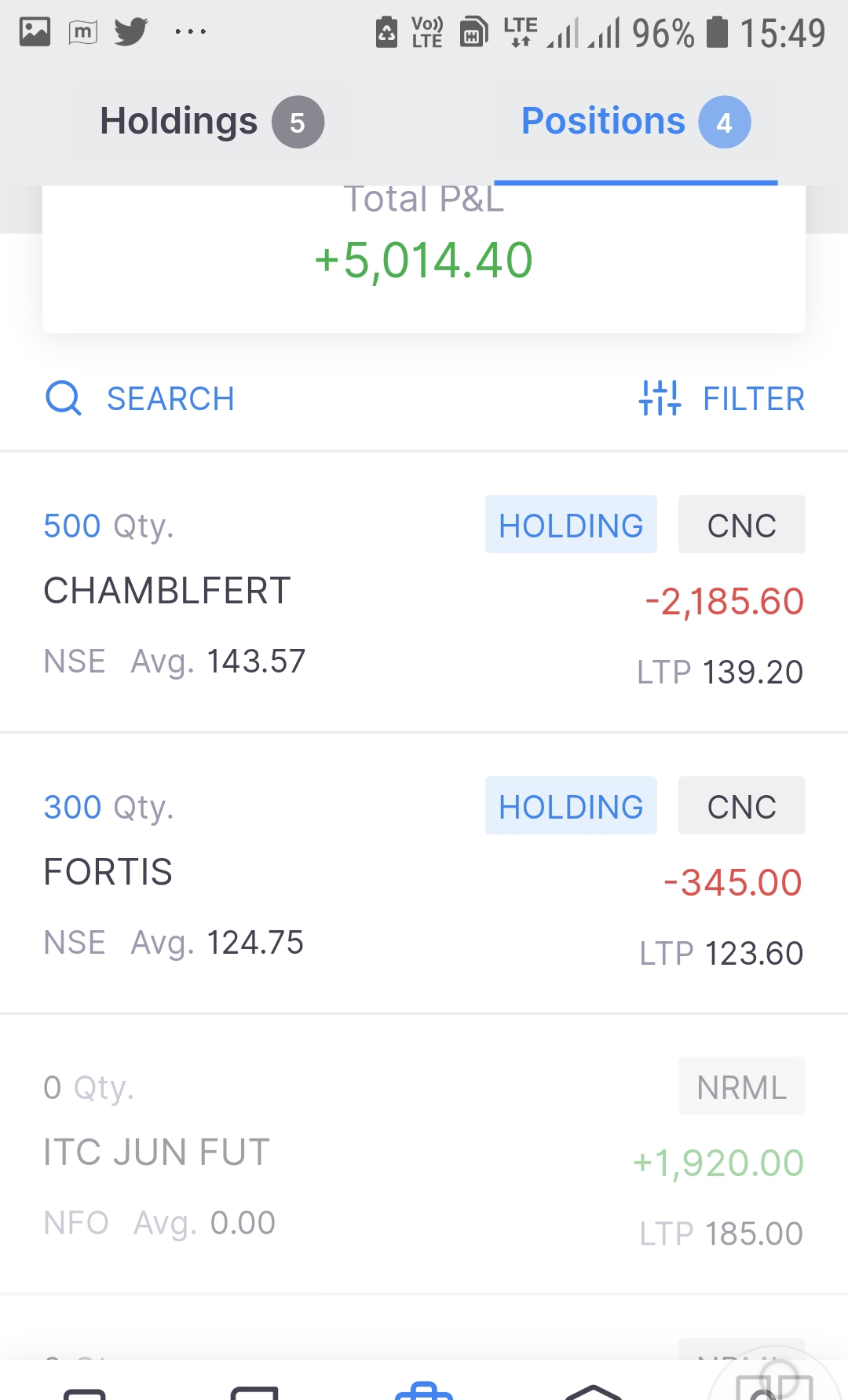Open the filter sliders icon
The width and height of the screenshot is (848, 1400).
click(660, 398)
